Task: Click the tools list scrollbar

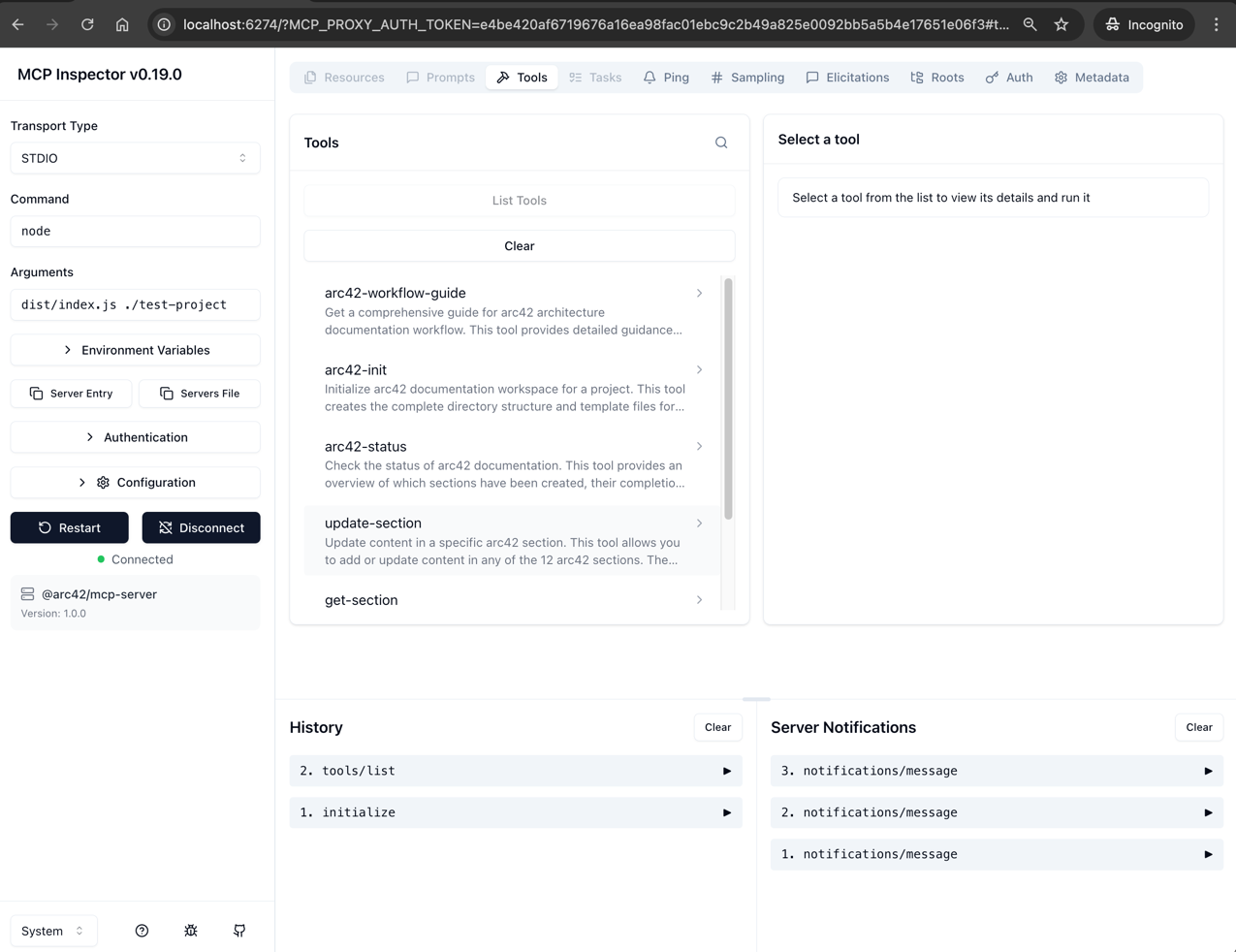Action: (728, 399)
